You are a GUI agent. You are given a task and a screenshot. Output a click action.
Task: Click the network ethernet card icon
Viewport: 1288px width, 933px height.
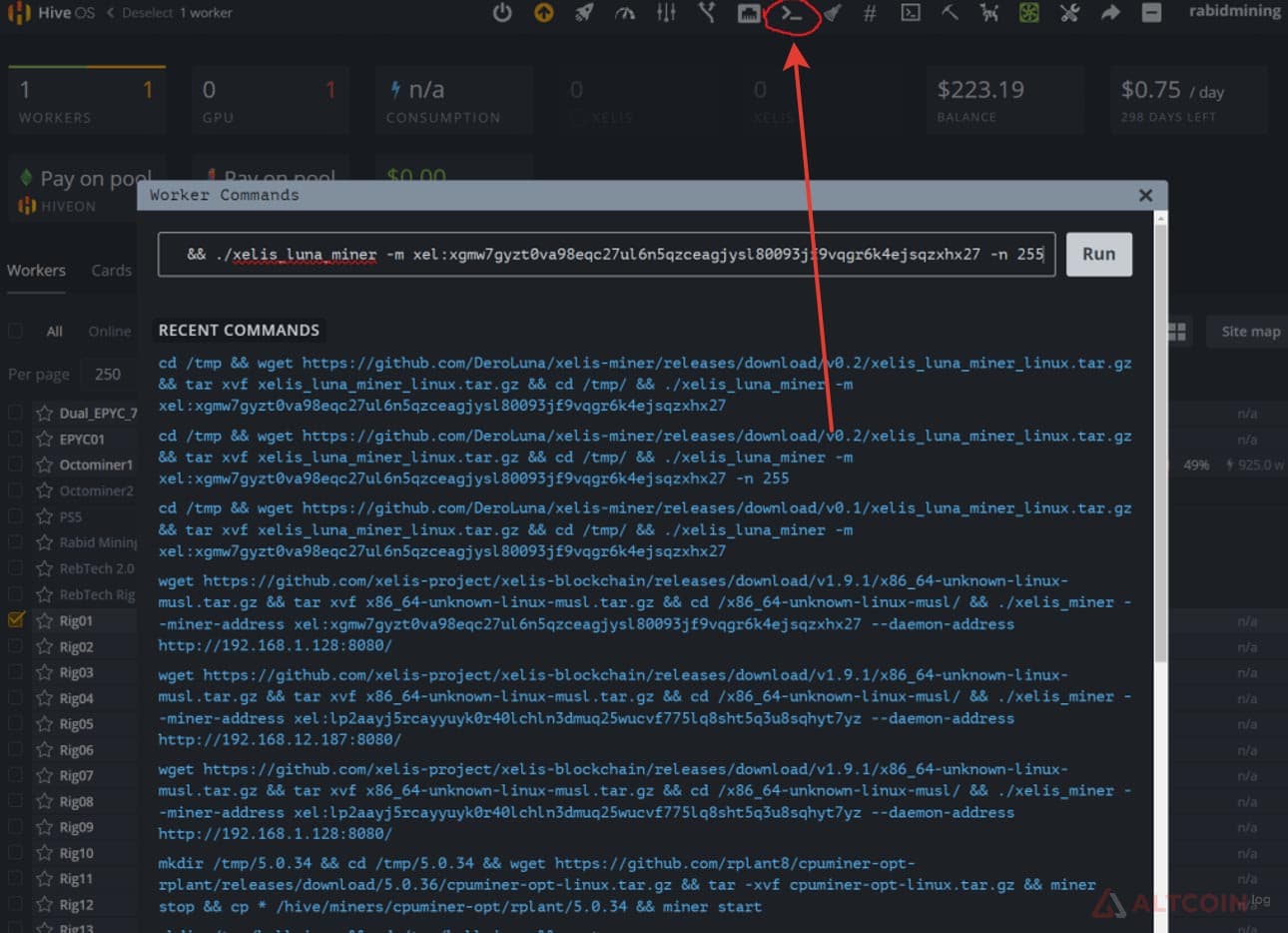pos(749,13)
